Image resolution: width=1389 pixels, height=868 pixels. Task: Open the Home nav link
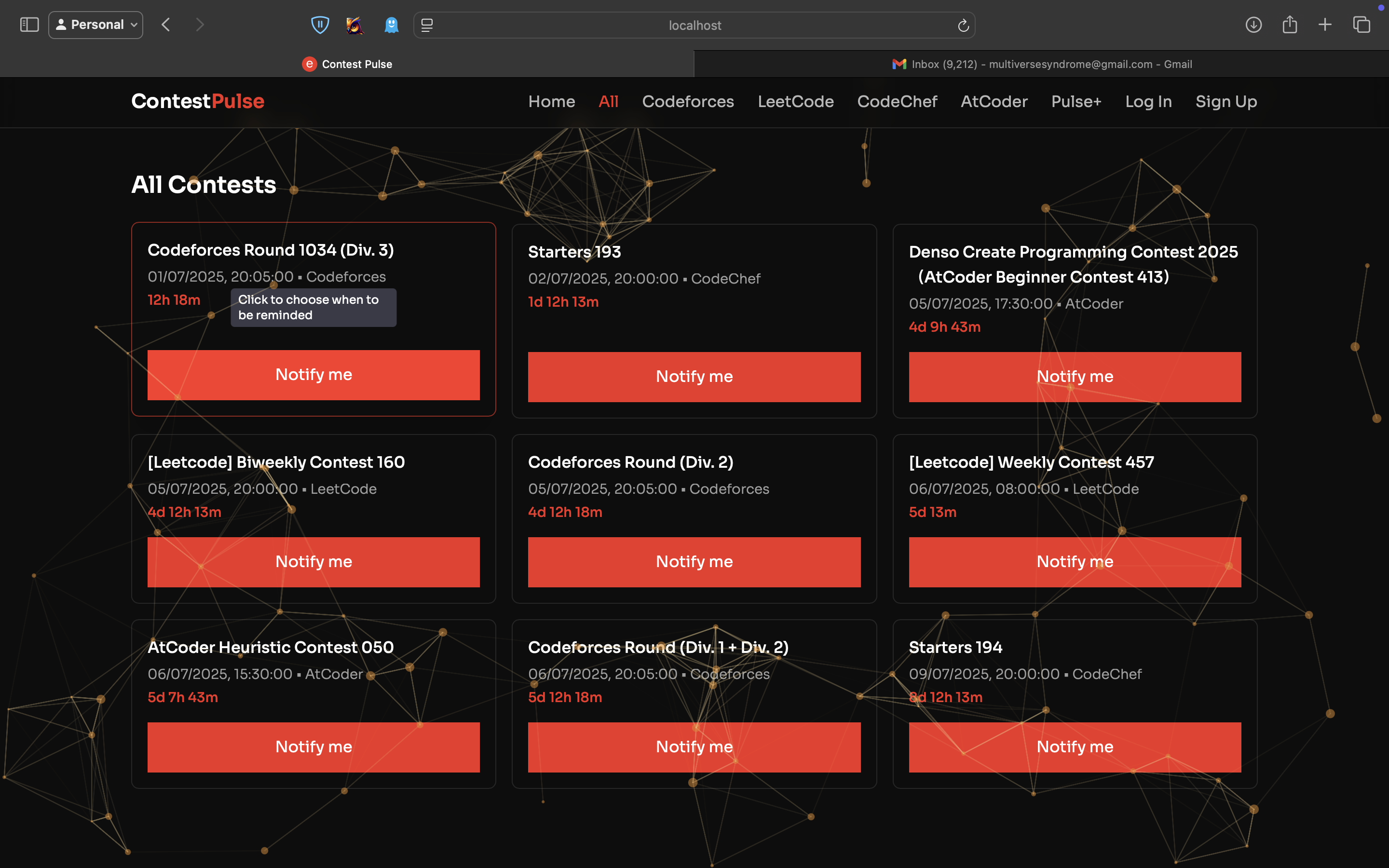click(552, 102)
